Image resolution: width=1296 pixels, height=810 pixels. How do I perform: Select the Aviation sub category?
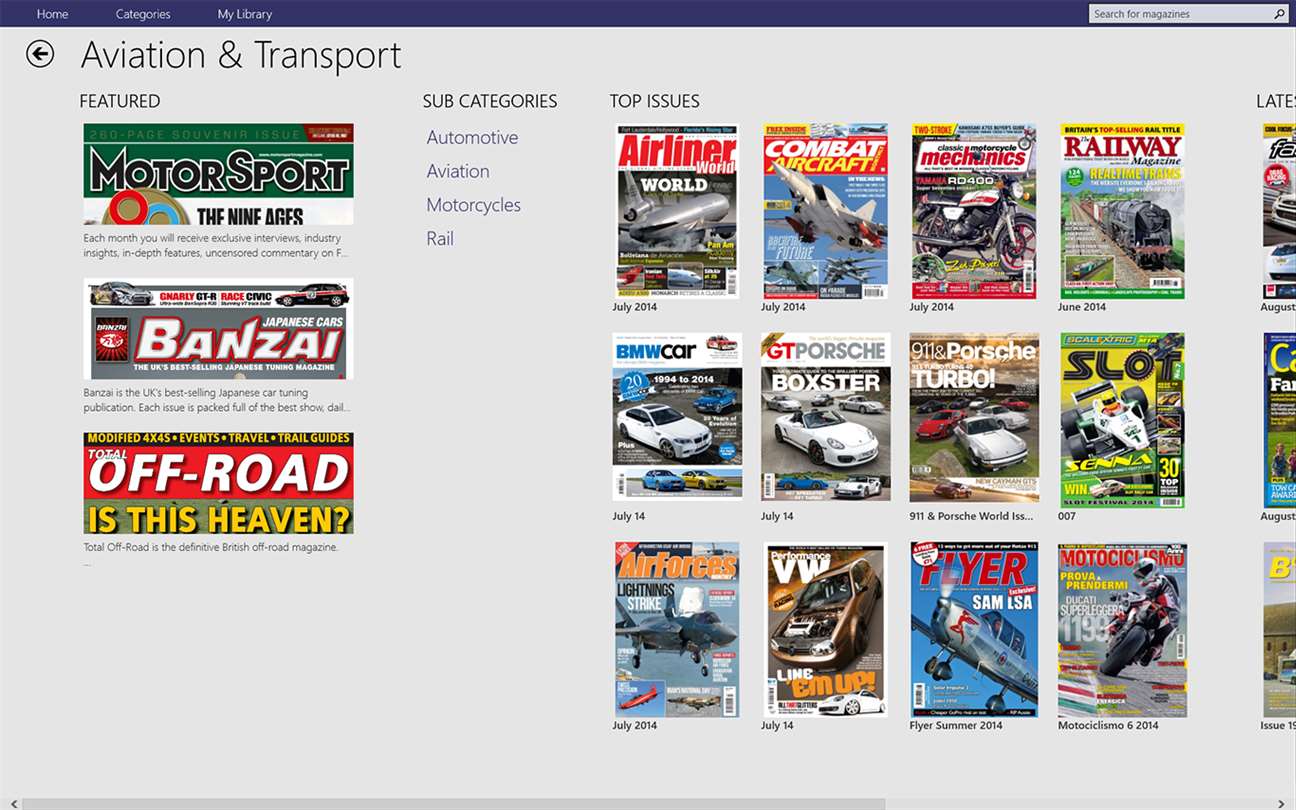click(x=458, y=171)
